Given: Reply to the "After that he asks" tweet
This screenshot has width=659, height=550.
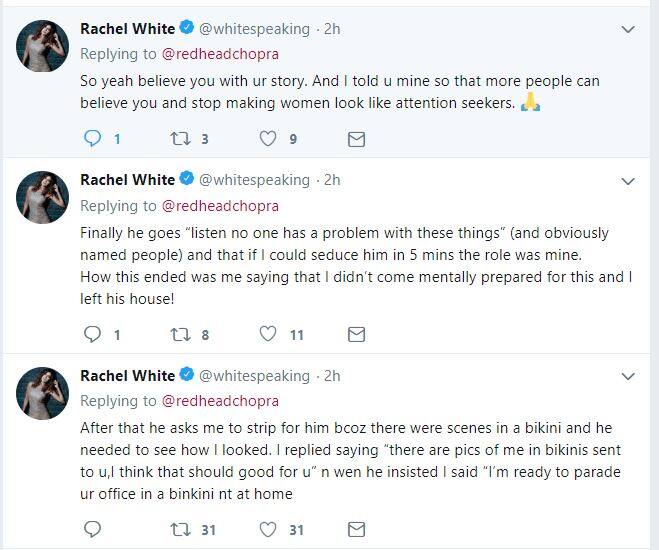Looking at the screenshot, I should [91, 529].
